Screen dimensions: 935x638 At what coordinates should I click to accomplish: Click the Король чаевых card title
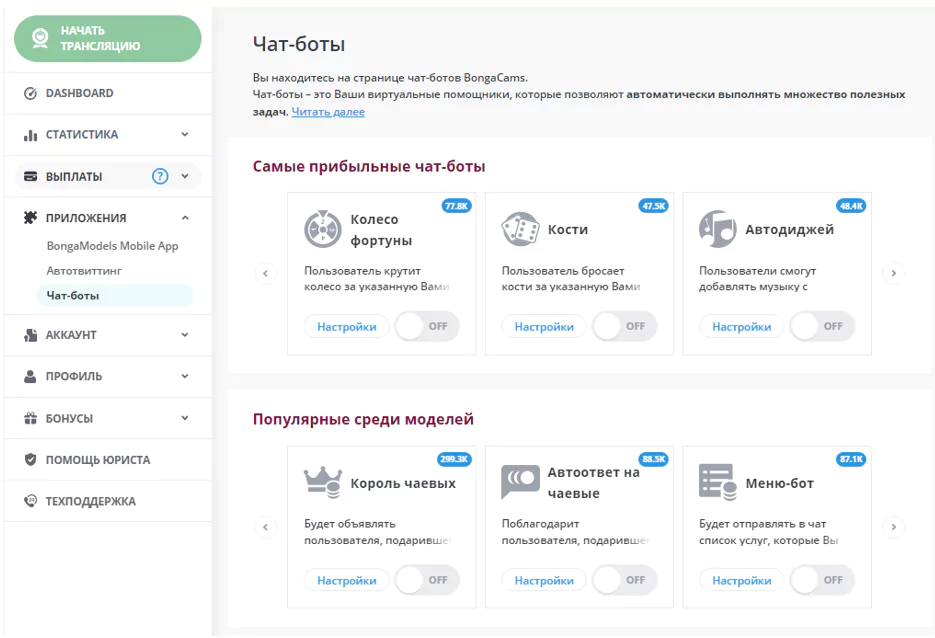point(403,483)
